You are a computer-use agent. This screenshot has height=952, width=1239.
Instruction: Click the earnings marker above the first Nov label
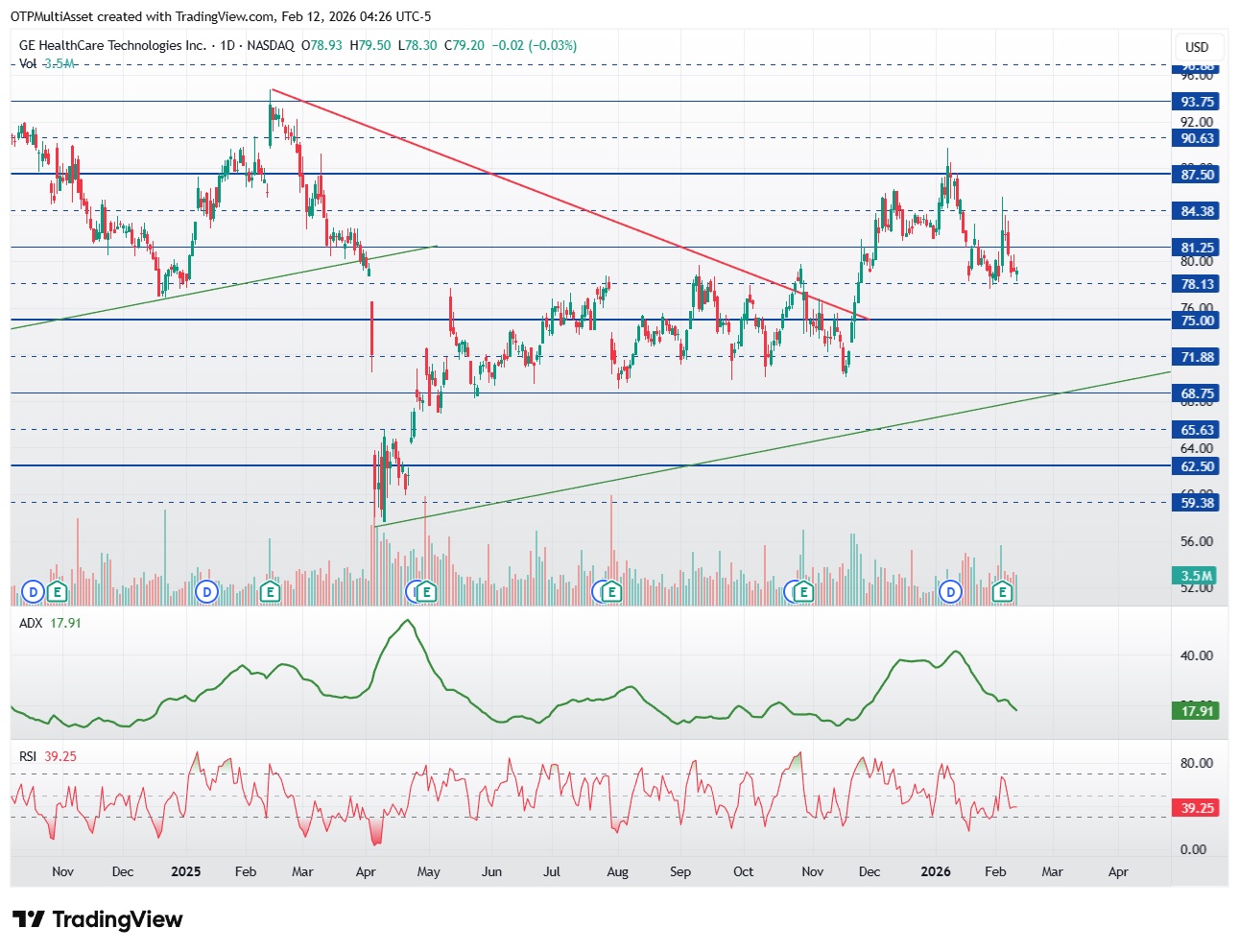58,592
